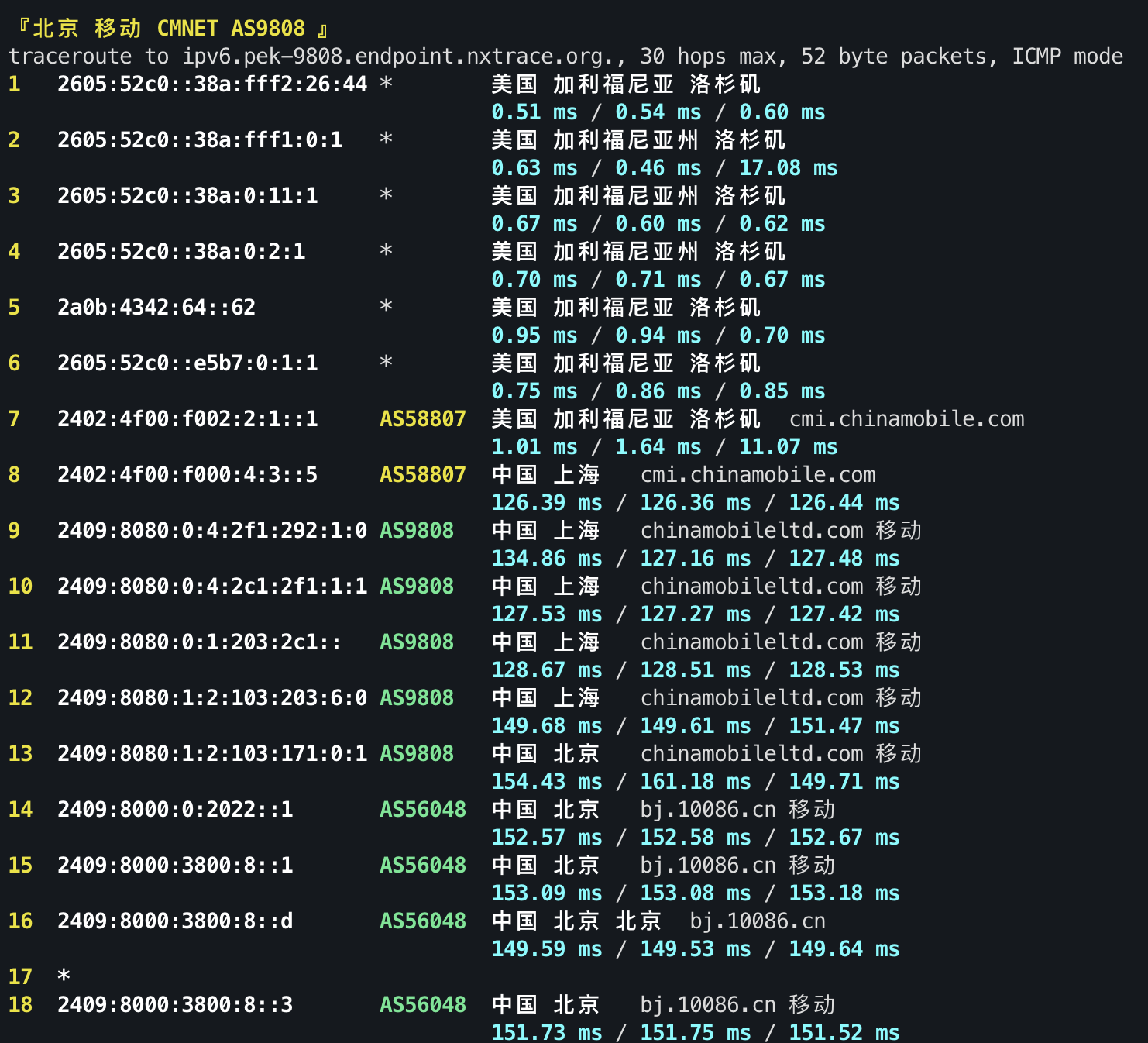1148x1043 pixels.
Task: Select hop number 13 in the trace
Action: coord(20,753)
